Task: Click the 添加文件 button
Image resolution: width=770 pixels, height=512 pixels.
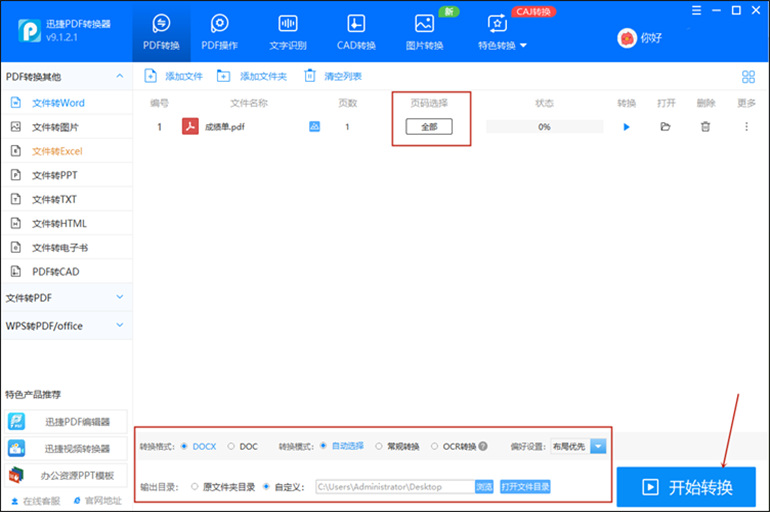Action: tap(173, 76)
